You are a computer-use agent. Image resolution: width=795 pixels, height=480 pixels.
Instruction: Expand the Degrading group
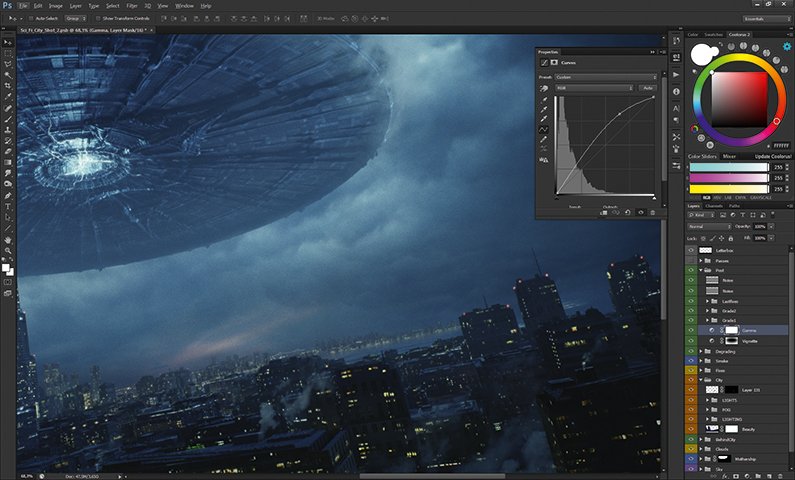point(701,351)
